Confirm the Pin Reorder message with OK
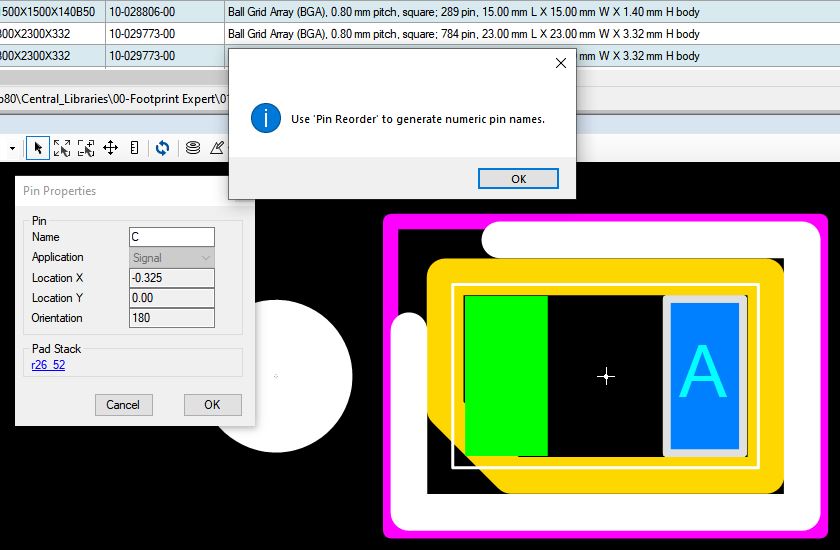The width and height of the screenshot is (840, 550). pos(518,179)
